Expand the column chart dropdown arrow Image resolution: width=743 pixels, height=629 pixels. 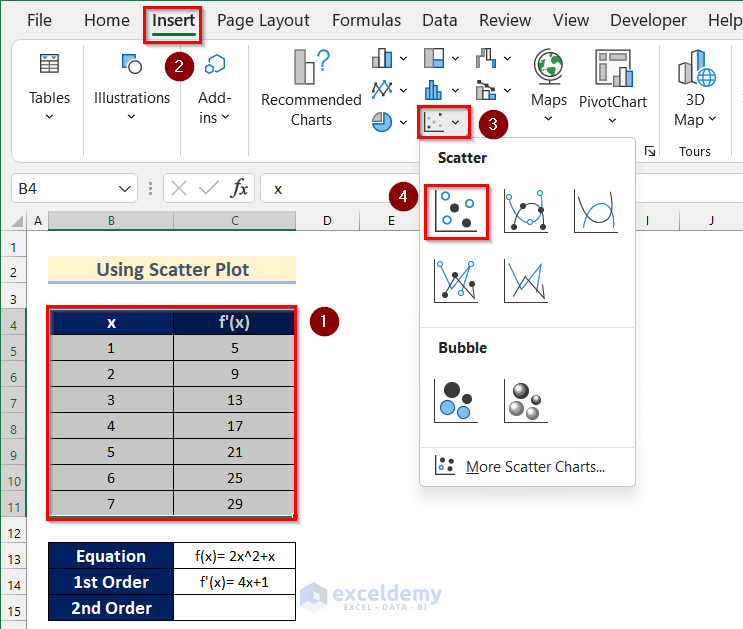(x=403, y=59)
